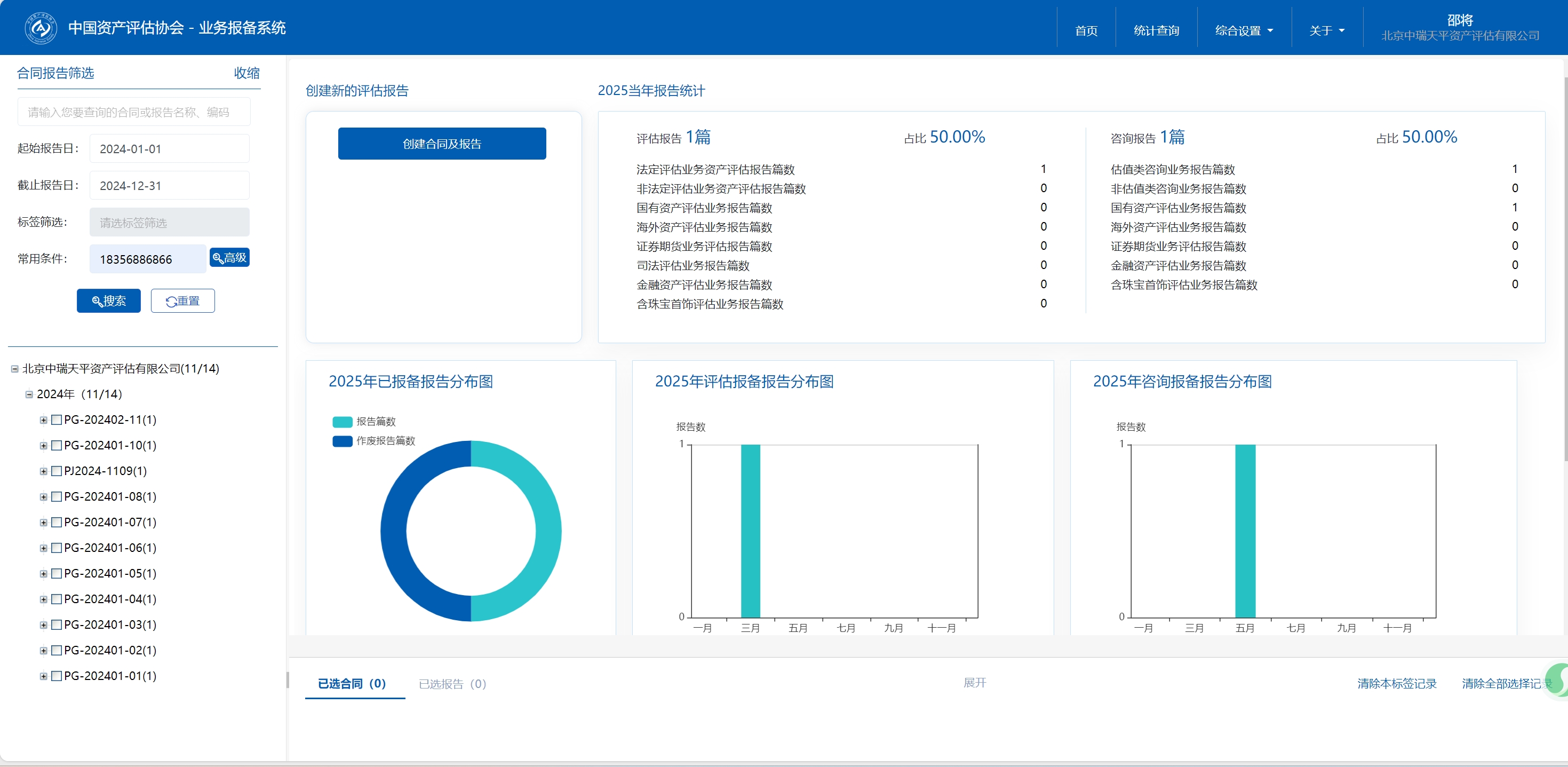Open the 综合设置 dropdown menu
Screen dimensions: 1568x767
tap(1244, 30)
